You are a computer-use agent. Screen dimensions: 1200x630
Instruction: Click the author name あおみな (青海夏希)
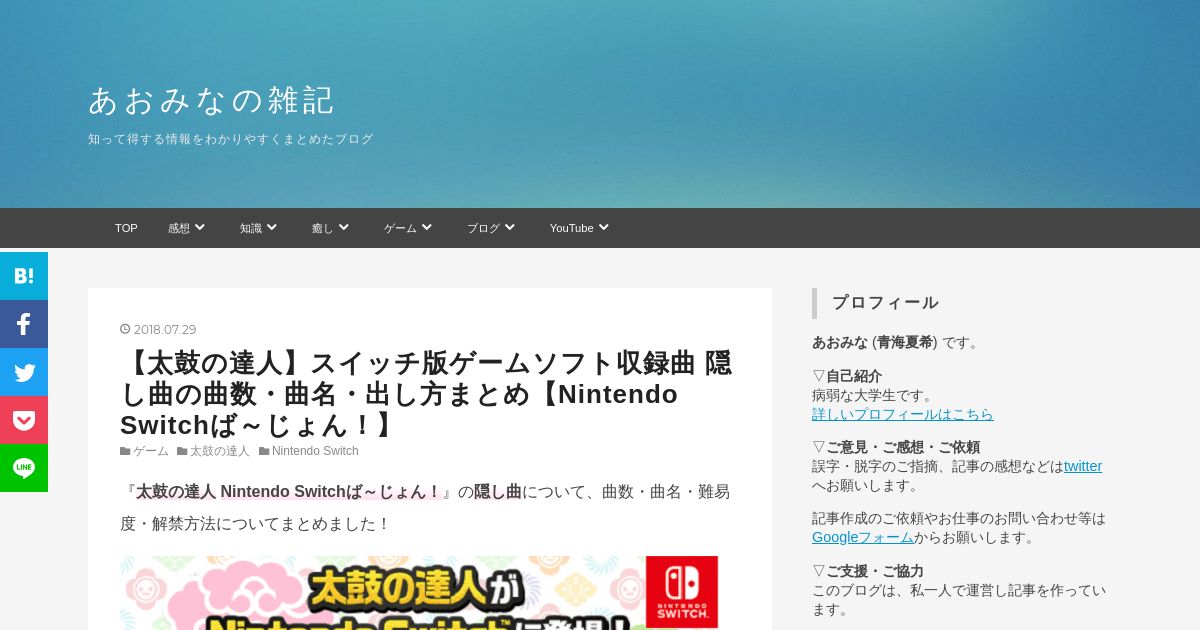click(875, 342)
